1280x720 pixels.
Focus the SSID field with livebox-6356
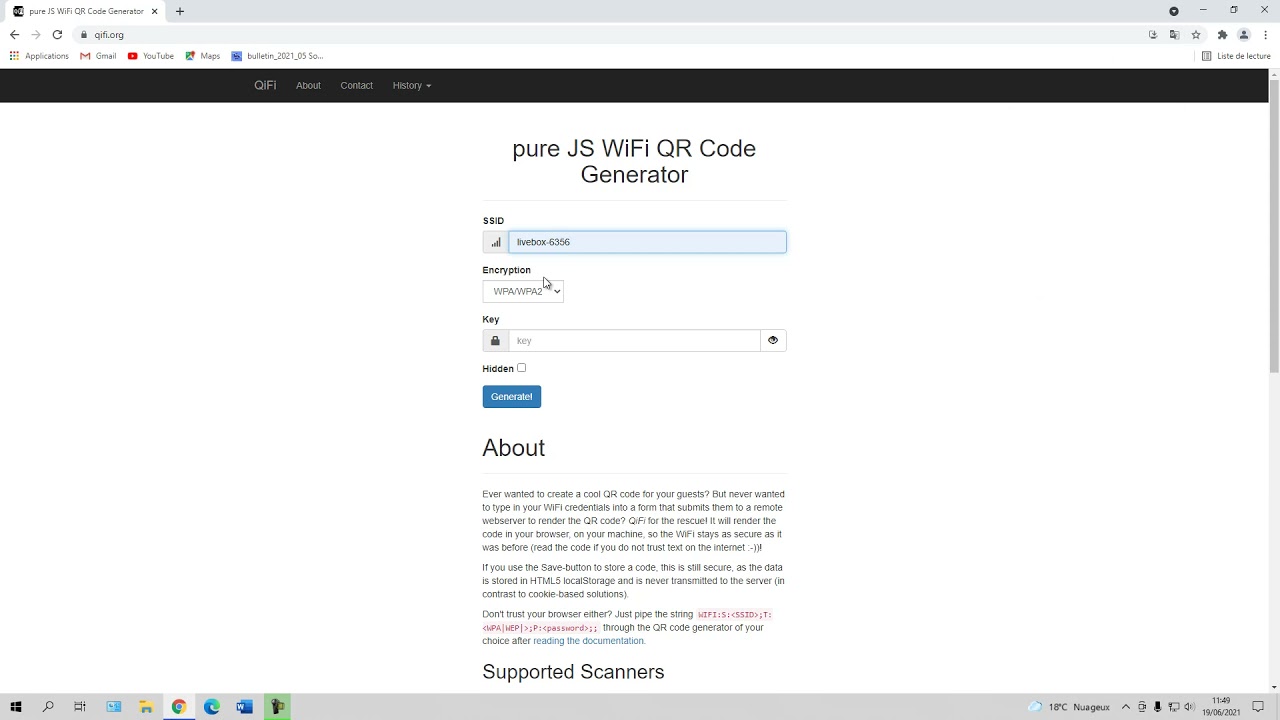click(x=647, y=242)
